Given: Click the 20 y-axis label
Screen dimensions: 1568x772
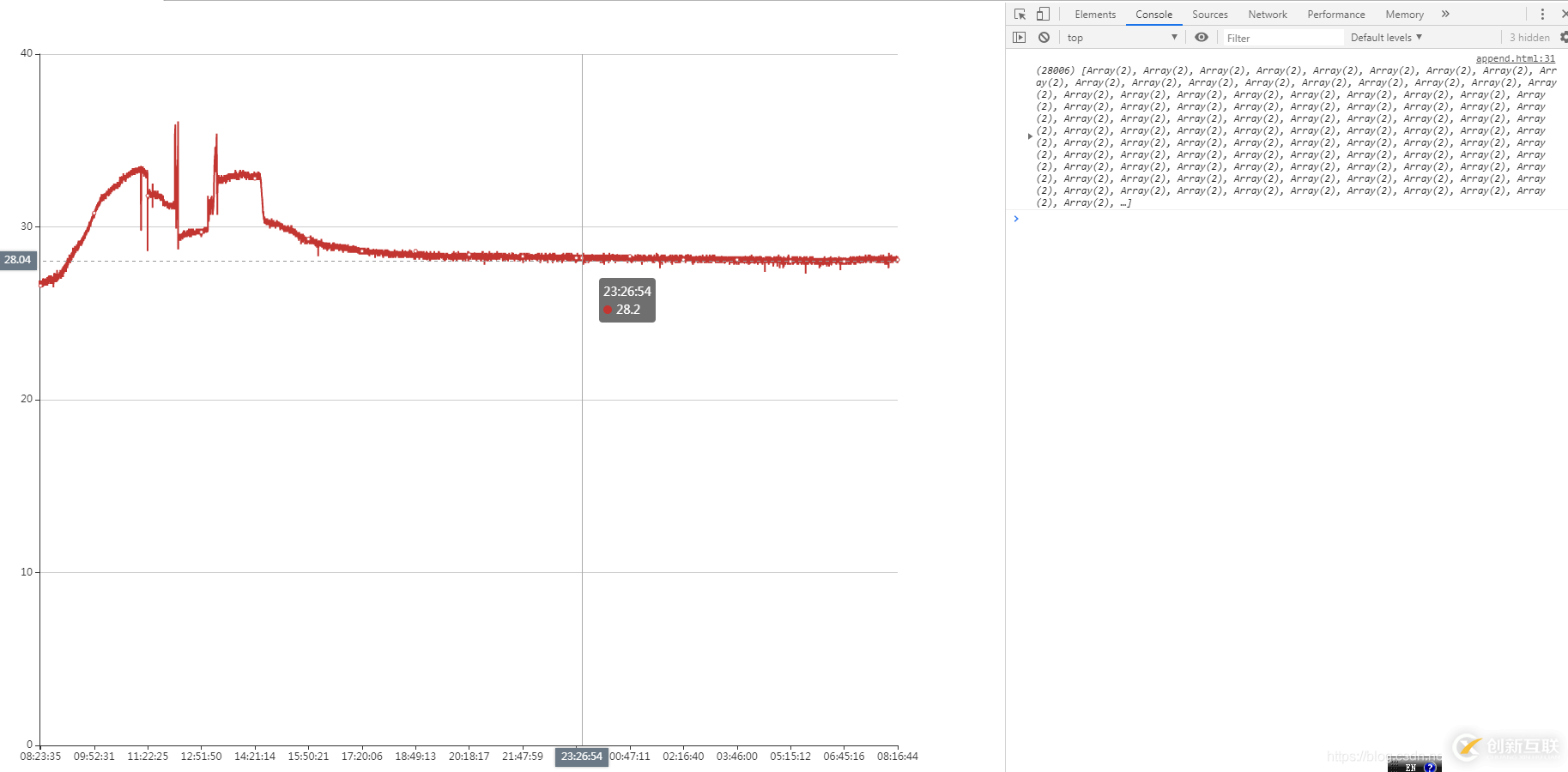Looking at the screenshot, I should (27, 399).
